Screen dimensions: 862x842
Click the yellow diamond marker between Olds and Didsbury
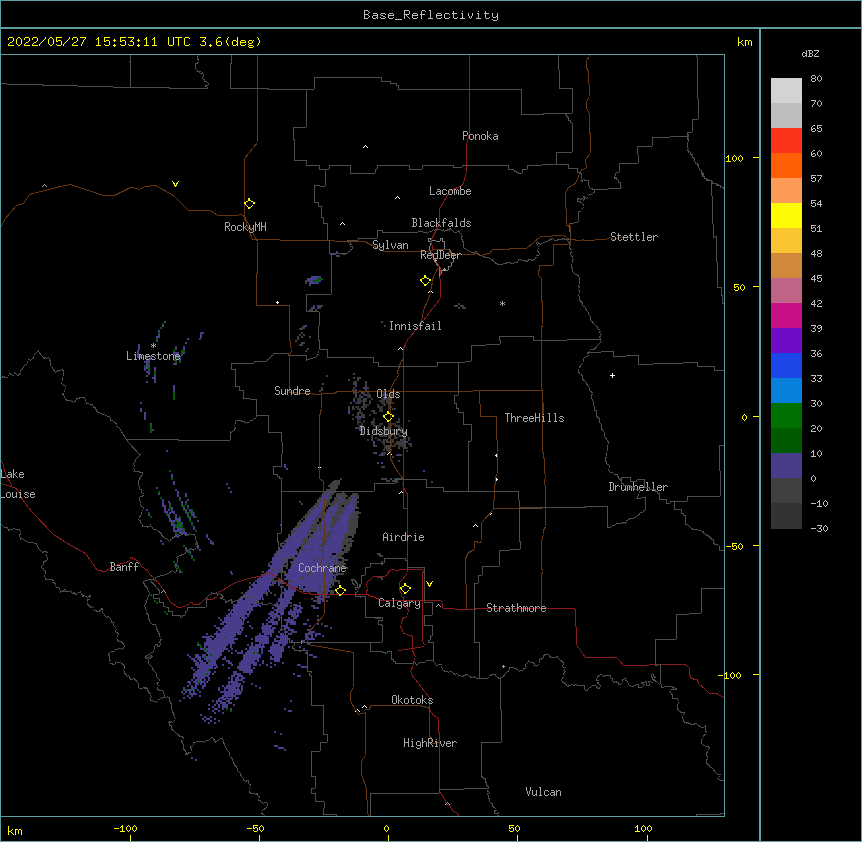pos(388,417)
